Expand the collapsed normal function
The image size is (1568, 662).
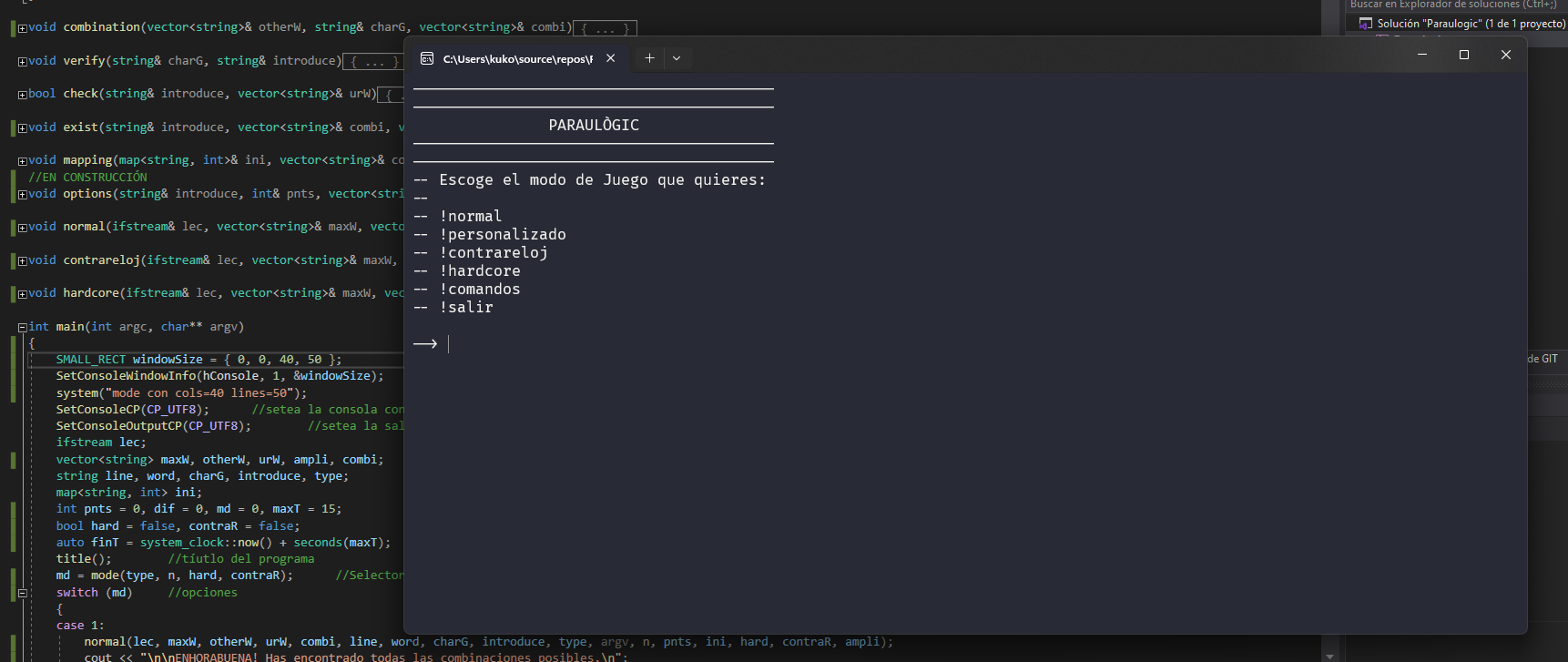(22, 228)
